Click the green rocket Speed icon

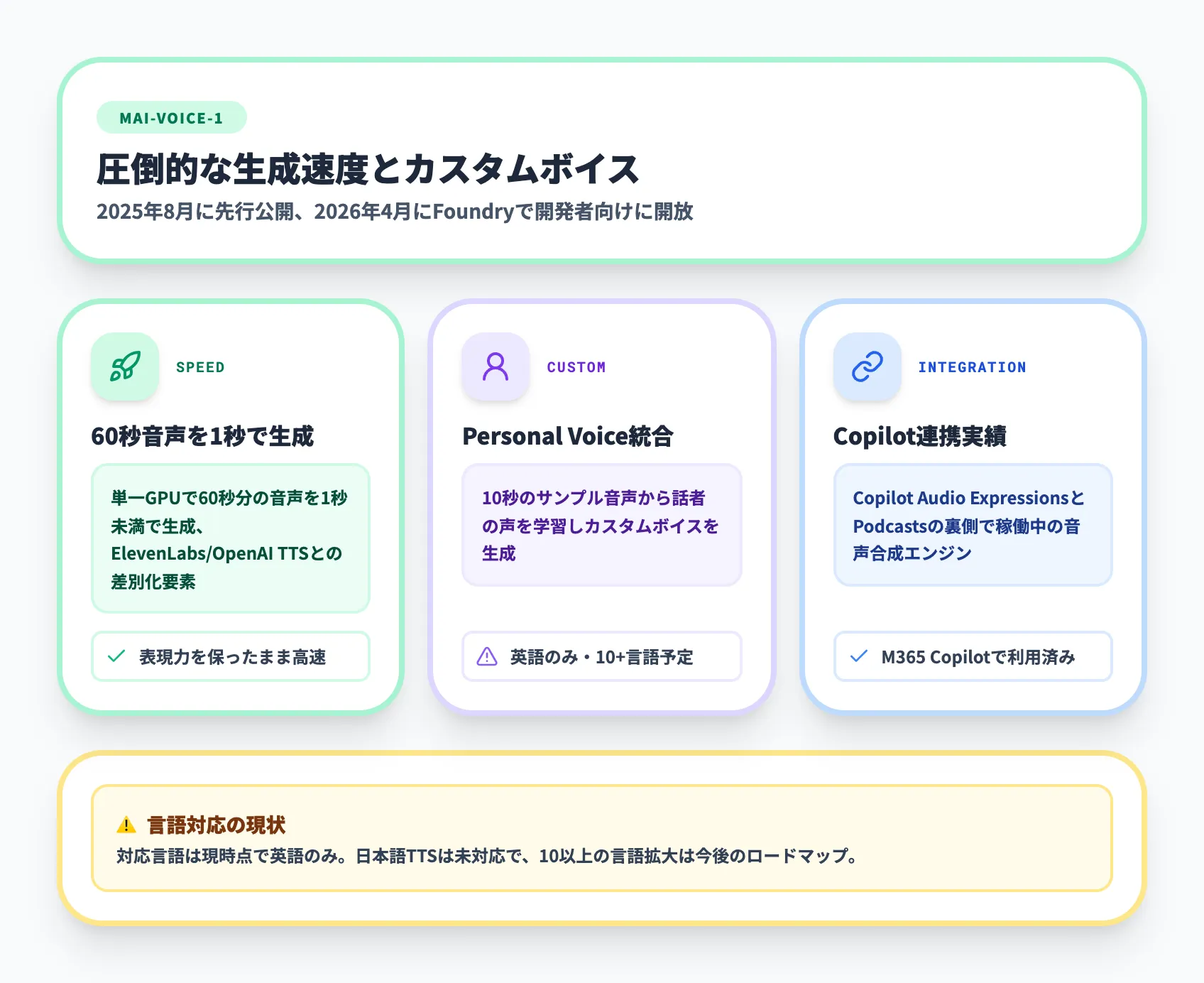pos(125,366)
